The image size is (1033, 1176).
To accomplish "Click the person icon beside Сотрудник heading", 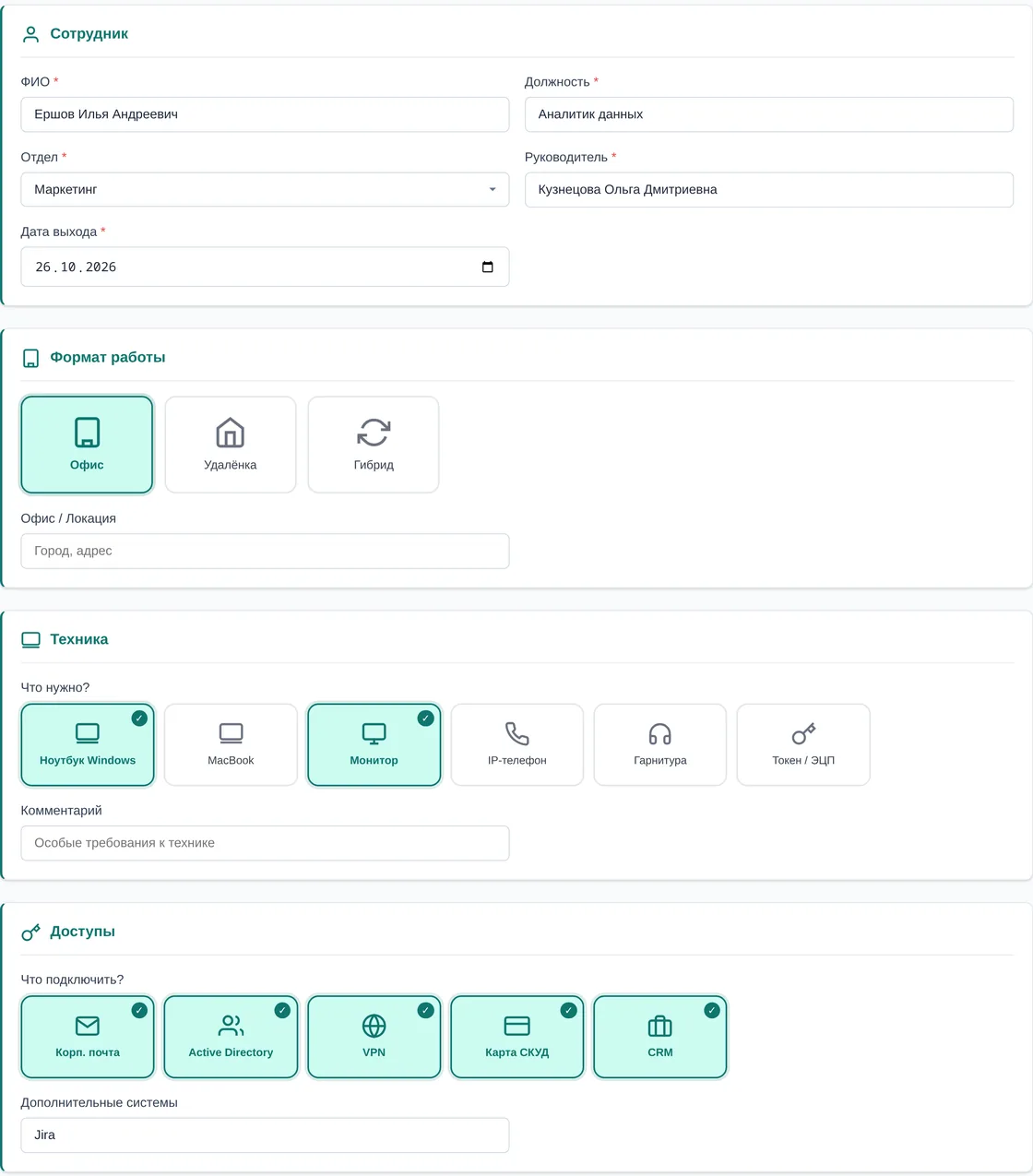I will (30, 34).
